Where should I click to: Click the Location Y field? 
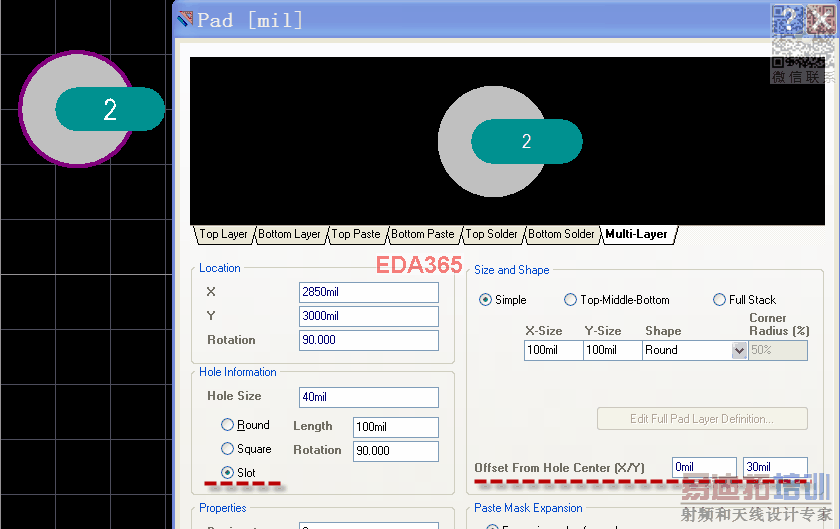pos(369,316)
